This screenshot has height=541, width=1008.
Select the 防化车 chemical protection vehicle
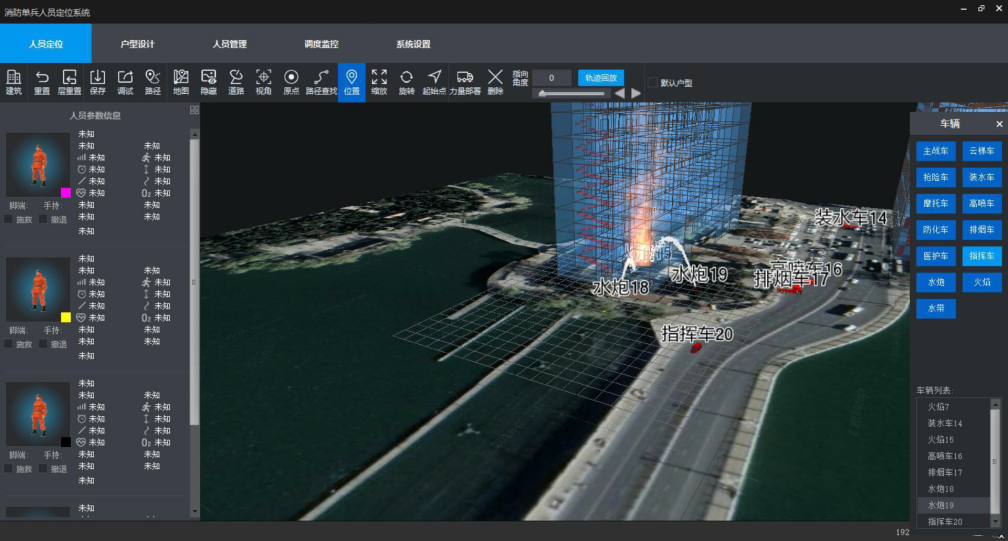tap(936, 229)
